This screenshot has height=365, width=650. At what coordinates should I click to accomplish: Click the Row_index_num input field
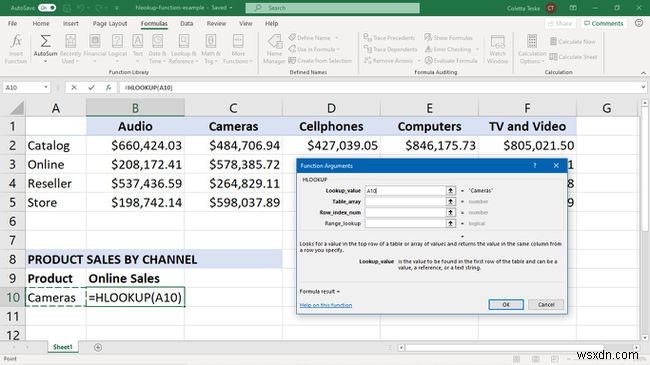click(x=405, y=212)
